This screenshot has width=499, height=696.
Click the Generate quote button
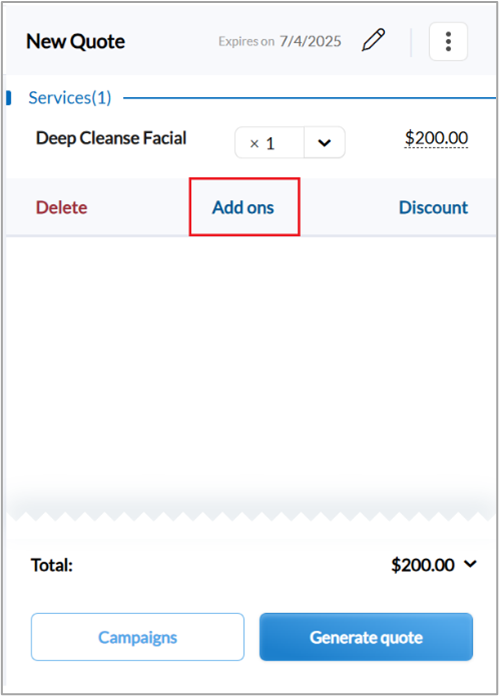click(x=366, y=637)
